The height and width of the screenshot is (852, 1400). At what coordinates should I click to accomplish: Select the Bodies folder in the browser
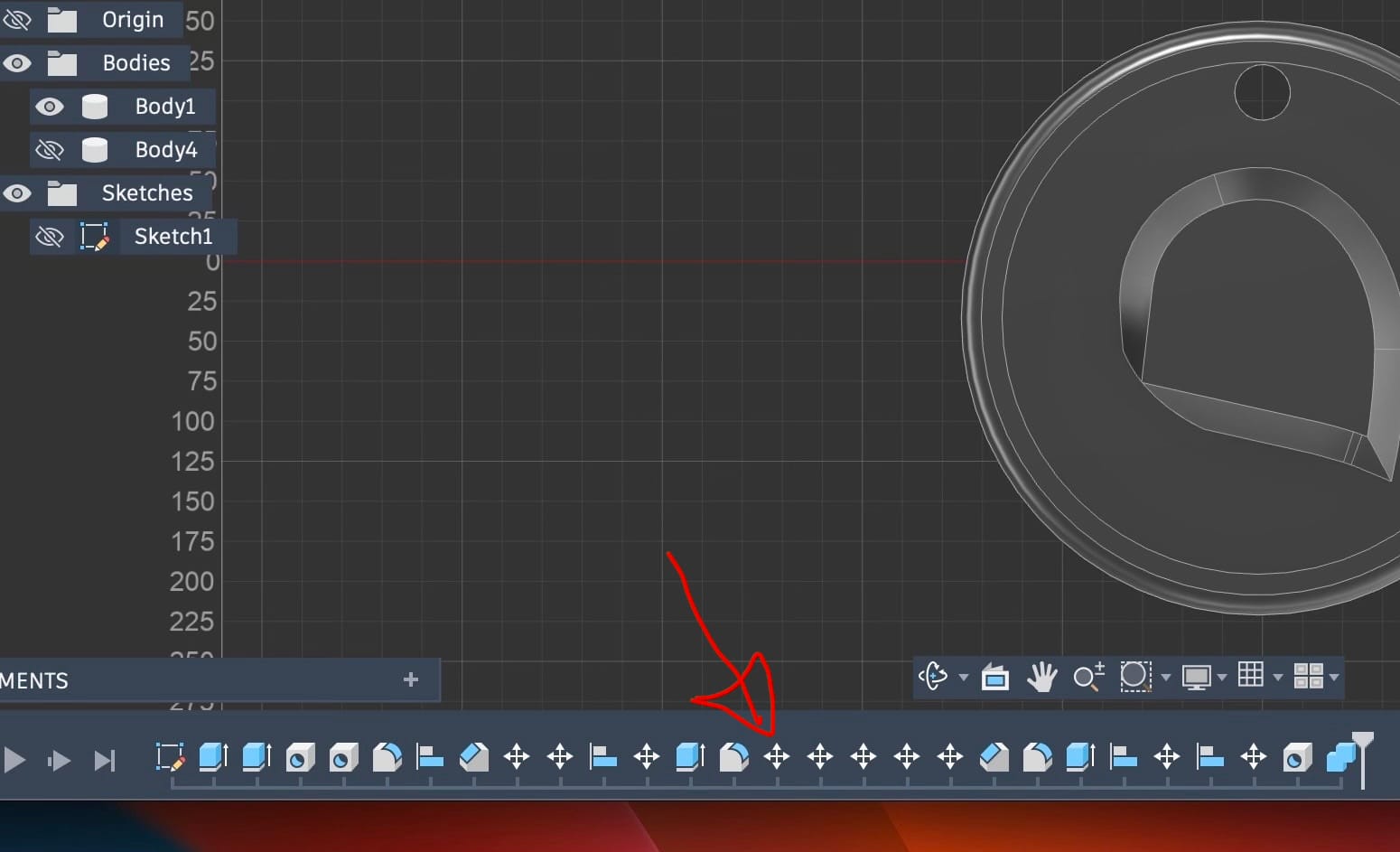coord(135,63)
